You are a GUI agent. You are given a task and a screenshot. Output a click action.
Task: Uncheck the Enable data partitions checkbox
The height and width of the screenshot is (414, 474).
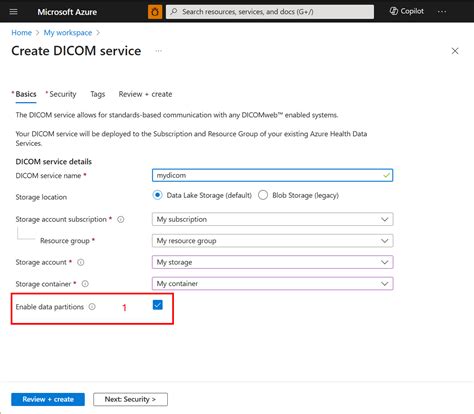(x=158, y=305)
